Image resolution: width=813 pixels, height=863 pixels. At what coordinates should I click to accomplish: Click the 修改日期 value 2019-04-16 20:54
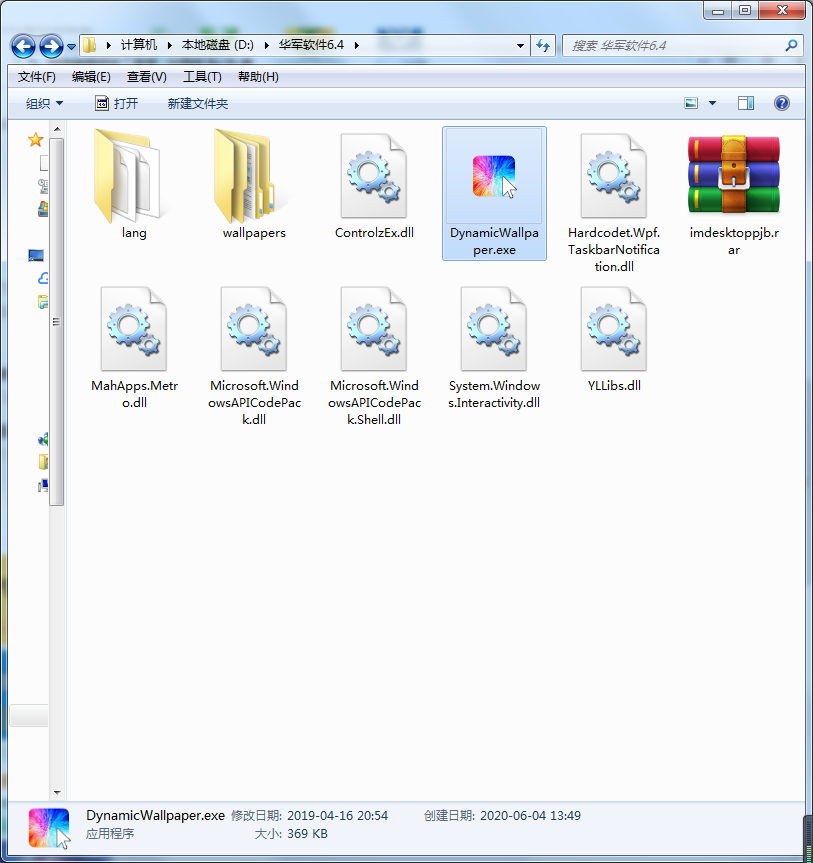click(x=337, y=815)
